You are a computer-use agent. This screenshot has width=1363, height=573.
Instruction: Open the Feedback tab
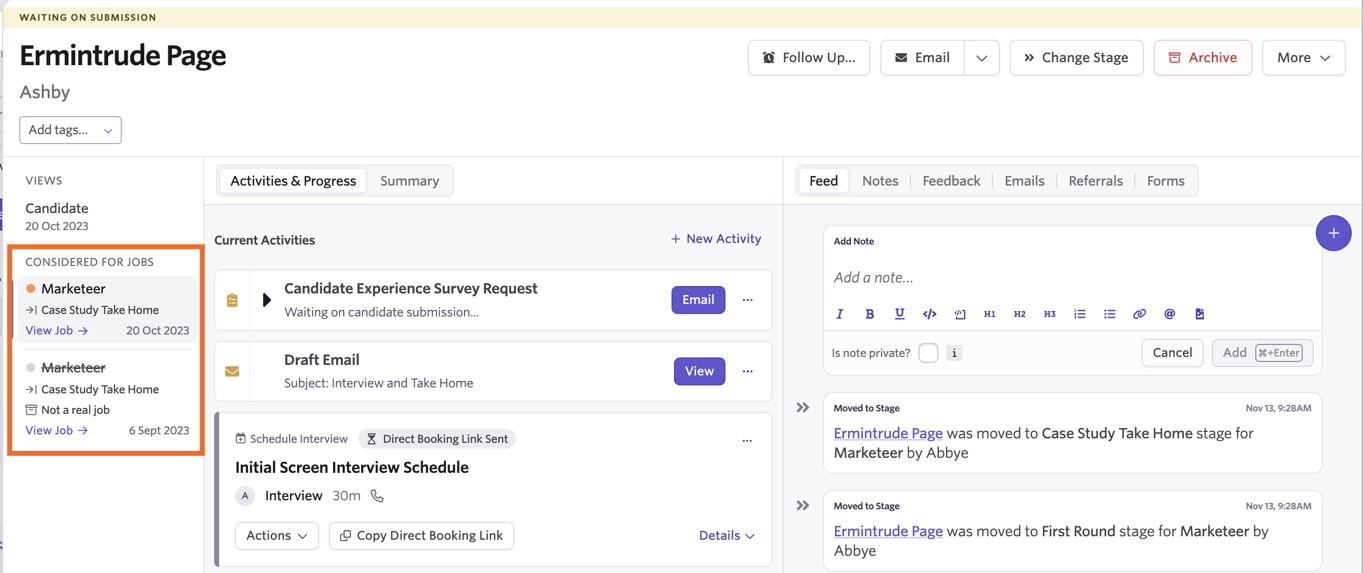951,181
